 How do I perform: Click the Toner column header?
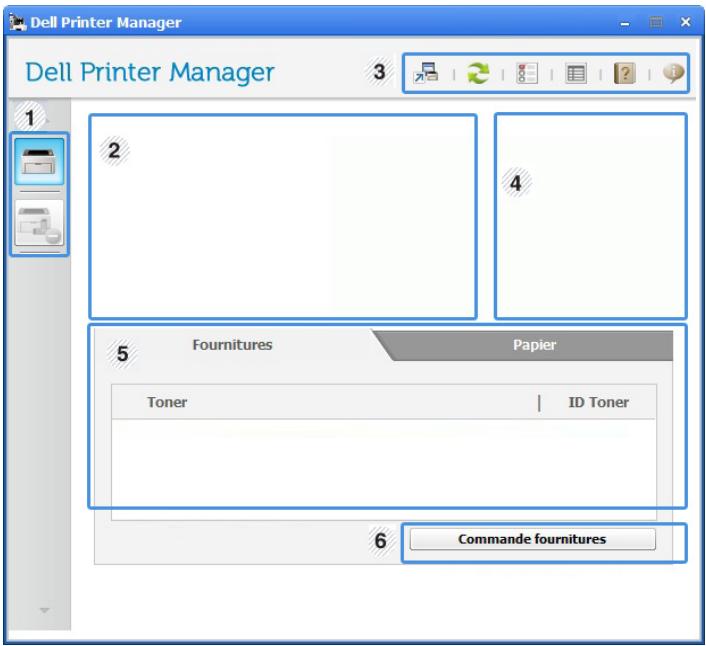click(167, 402)
